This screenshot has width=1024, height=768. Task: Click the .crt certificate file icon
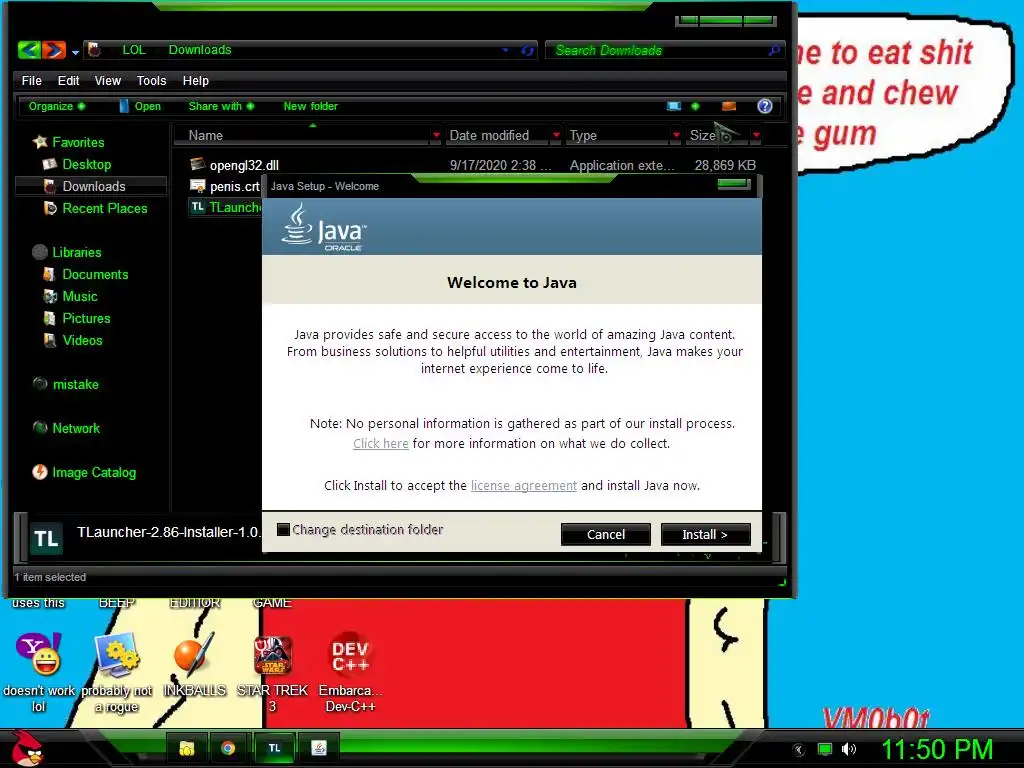[197, 185]
